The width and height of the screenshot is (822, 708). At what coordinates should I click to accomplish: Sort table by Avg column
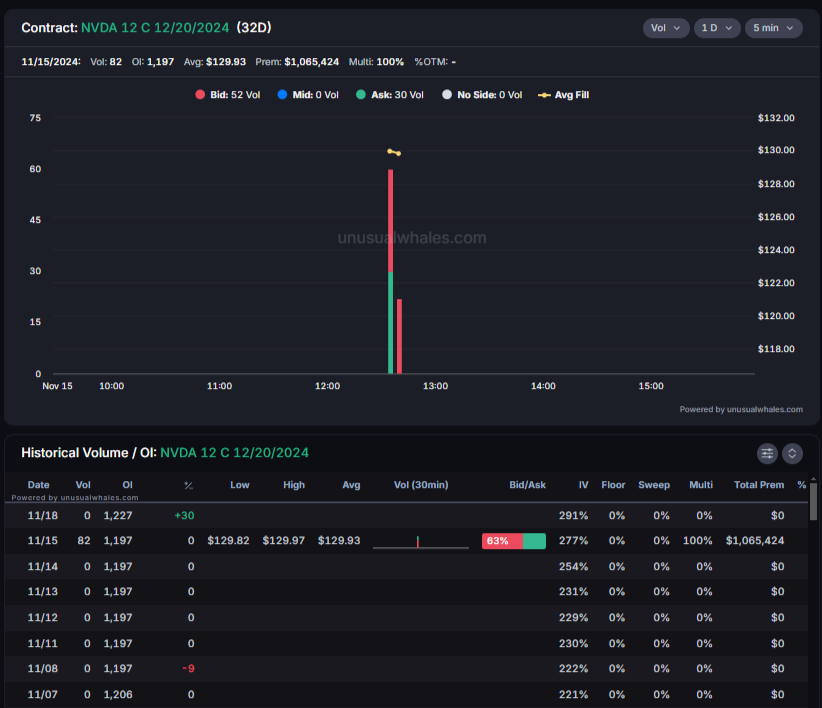pos(351,485)
